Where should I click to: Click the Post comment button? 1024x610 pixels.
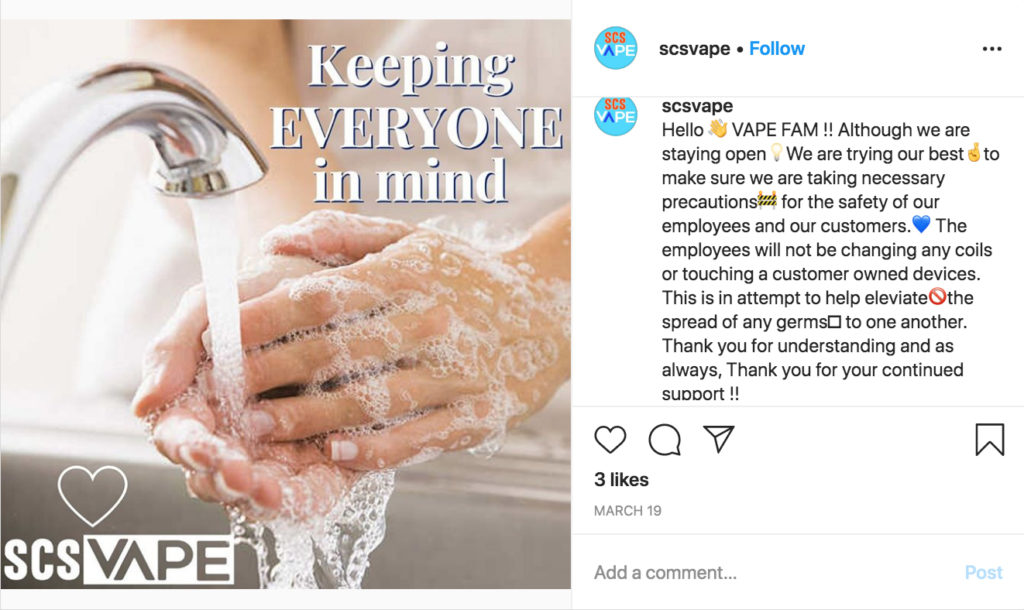pyautogui.click(x=983, y=572)
